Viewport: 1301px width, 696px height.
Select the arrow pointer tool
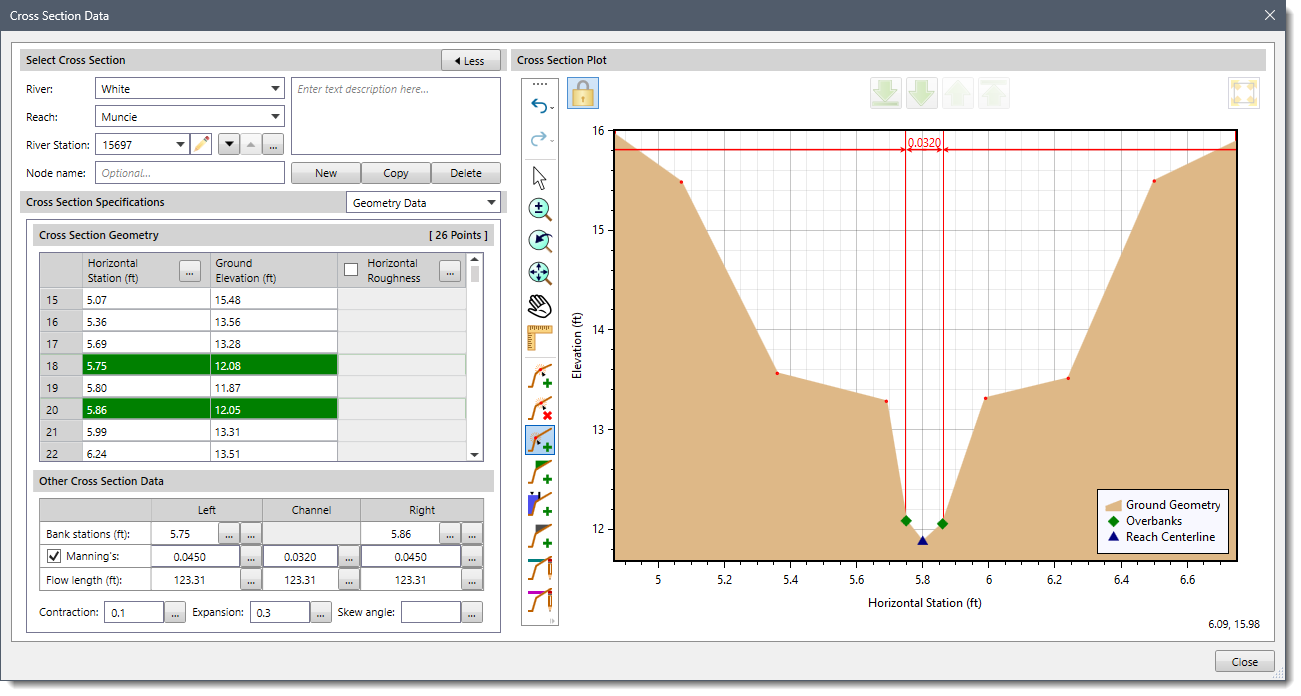[540, 178]
